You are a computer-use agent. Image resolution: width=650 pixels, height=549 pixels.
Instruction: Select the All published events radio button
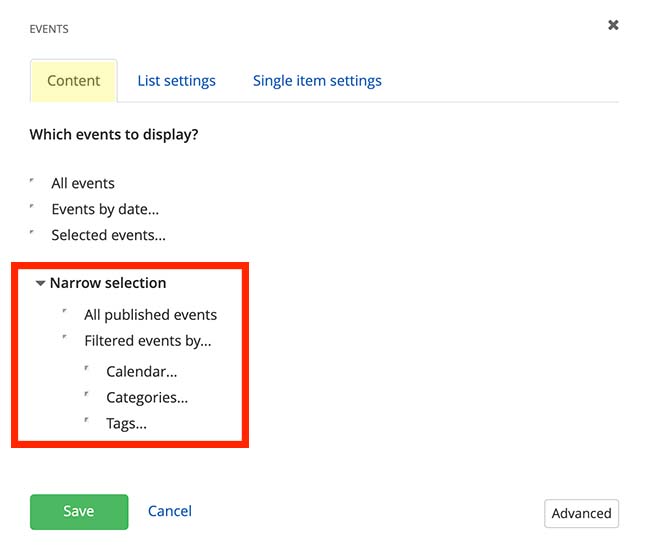[65, 313]
